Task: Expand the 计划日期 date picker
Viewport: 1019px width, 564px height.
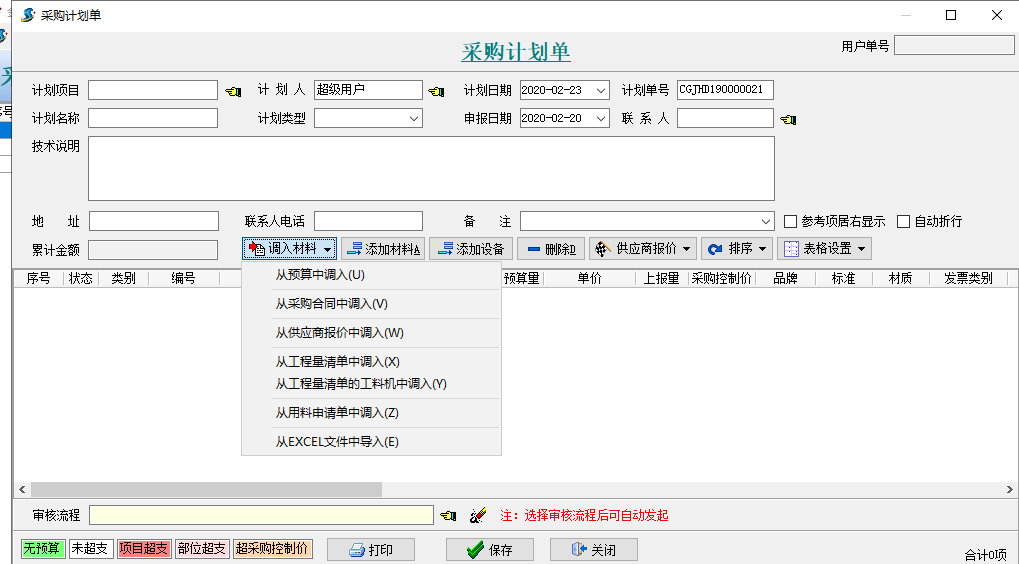Action: [x=600, y=91]
